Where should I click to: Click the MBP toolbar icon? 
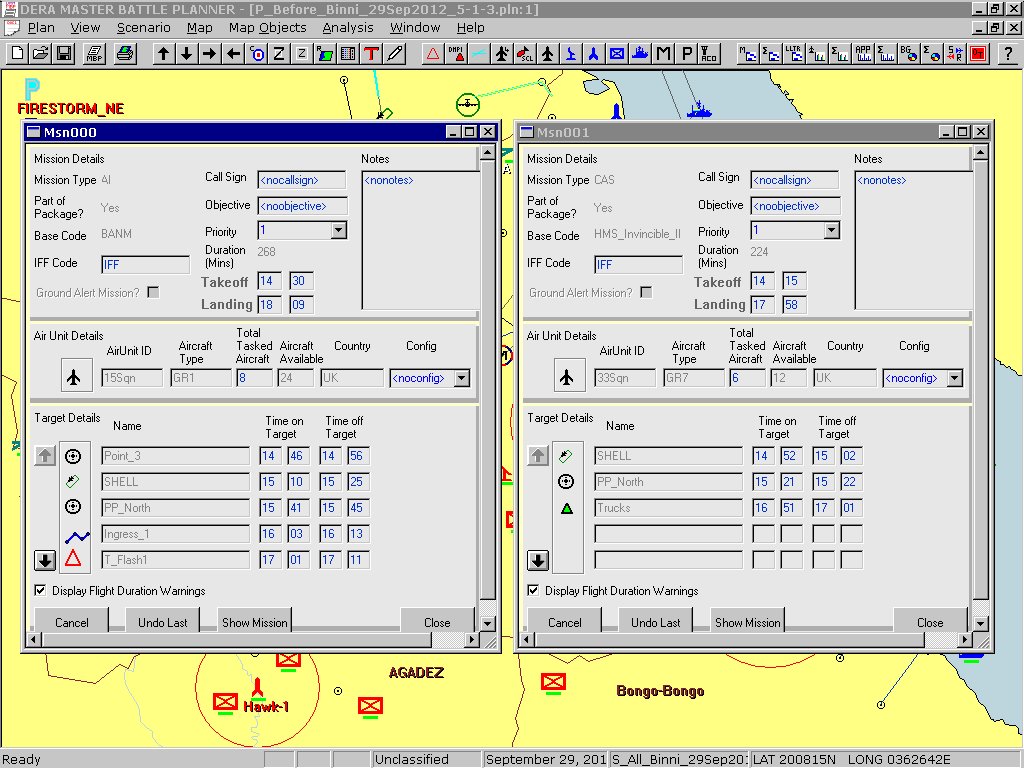tap(95, 54)
